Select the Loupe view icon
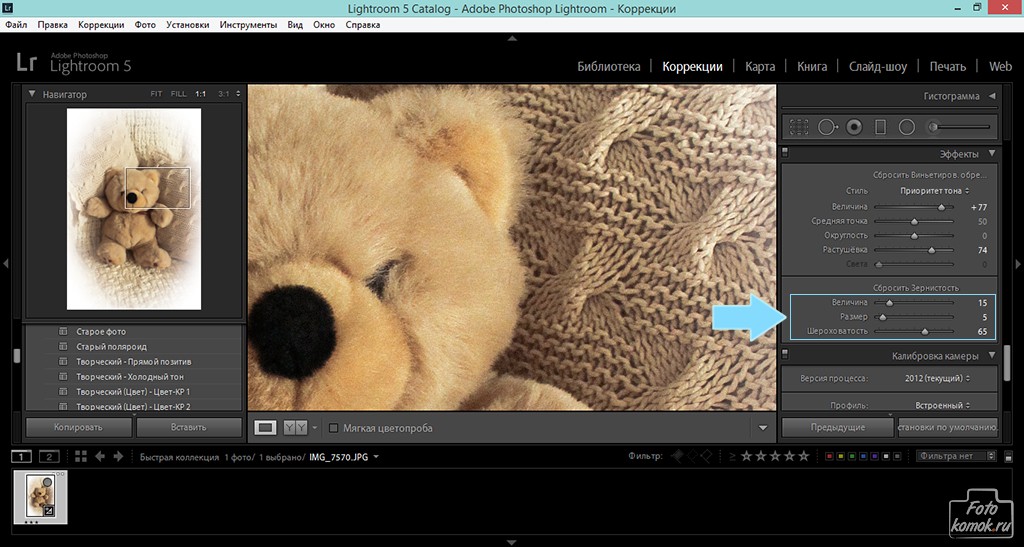 (265, 428)
